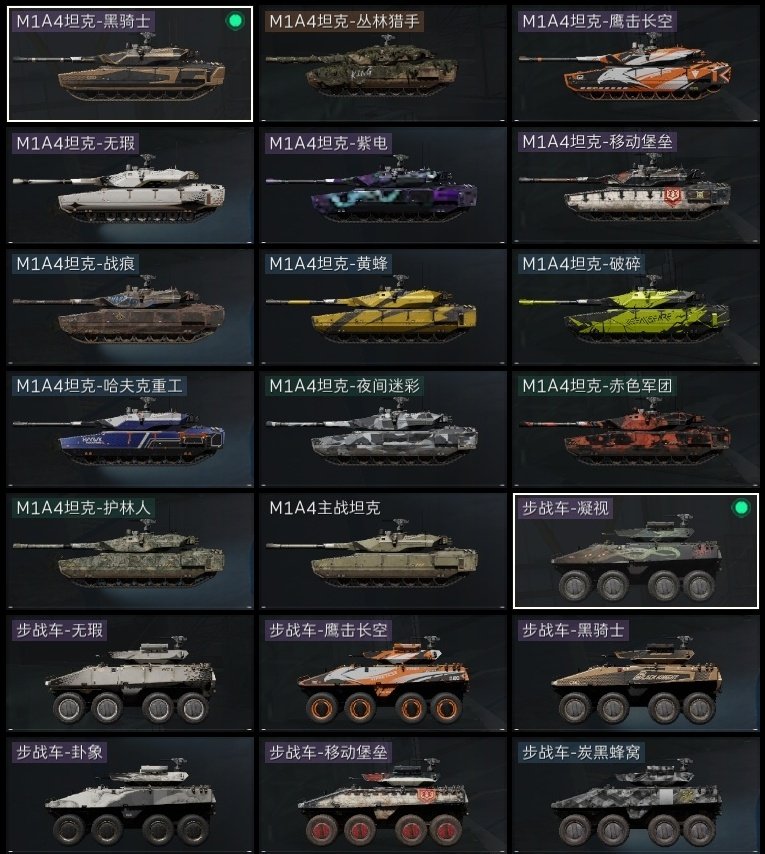The height and width of the screenshot is (854, 765).
Task: Click green equipped indicator on 步战车-凝视
Action: [740, 508]
